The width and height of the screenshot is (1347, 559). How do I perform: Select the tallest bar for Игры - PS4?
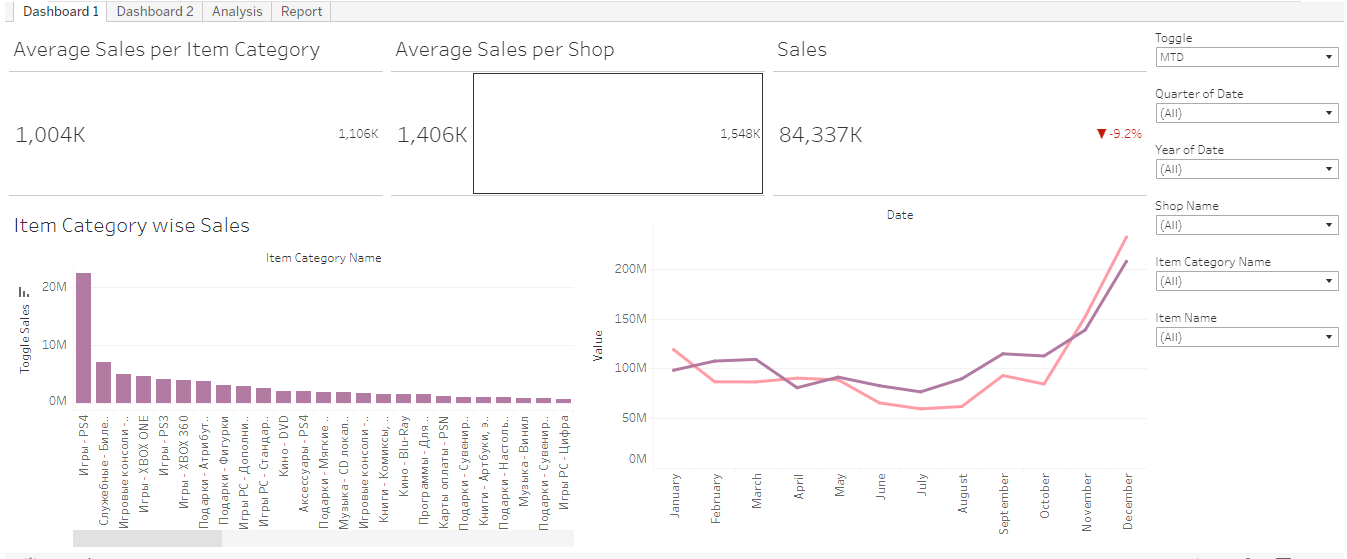click(x=83, y=337)
